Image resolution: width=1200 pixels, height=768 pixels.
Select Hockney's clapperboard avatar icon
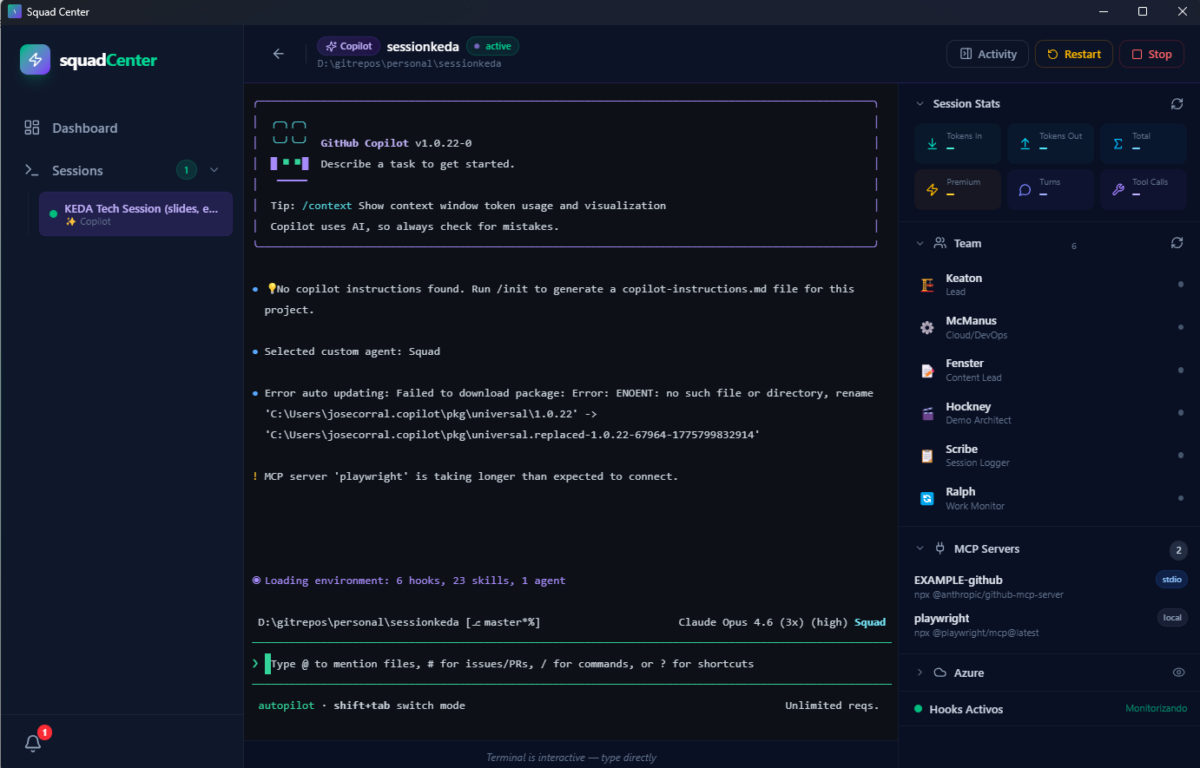click(x=927, y=413)
